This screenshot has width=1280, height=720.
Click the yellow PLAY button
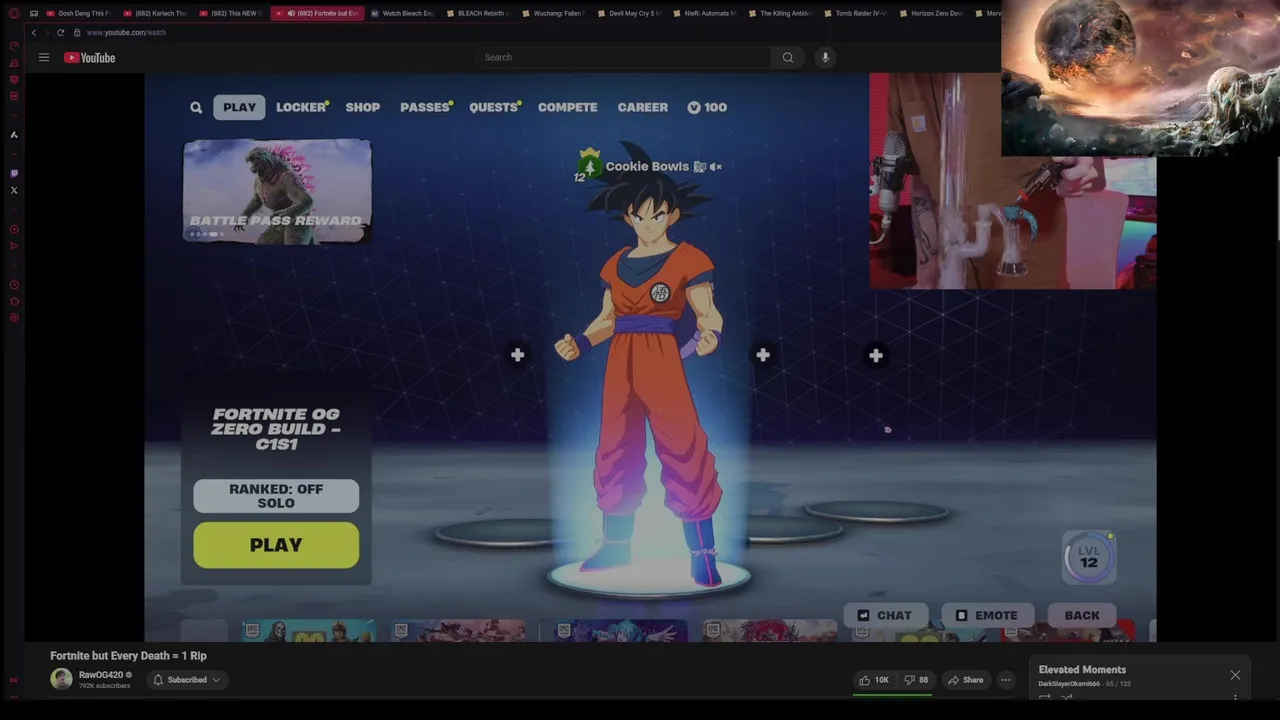(276, 545)
